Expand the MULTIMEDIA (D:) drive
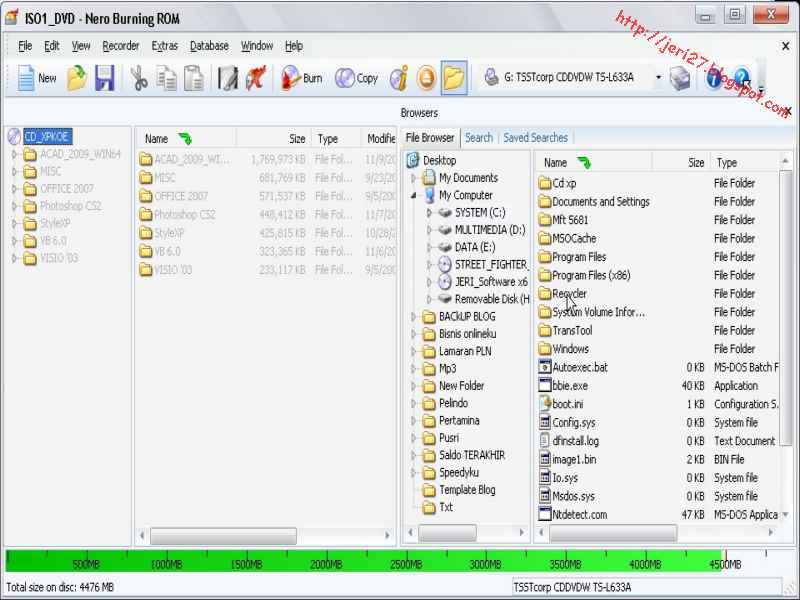800x600 pixels. (429, 230)
